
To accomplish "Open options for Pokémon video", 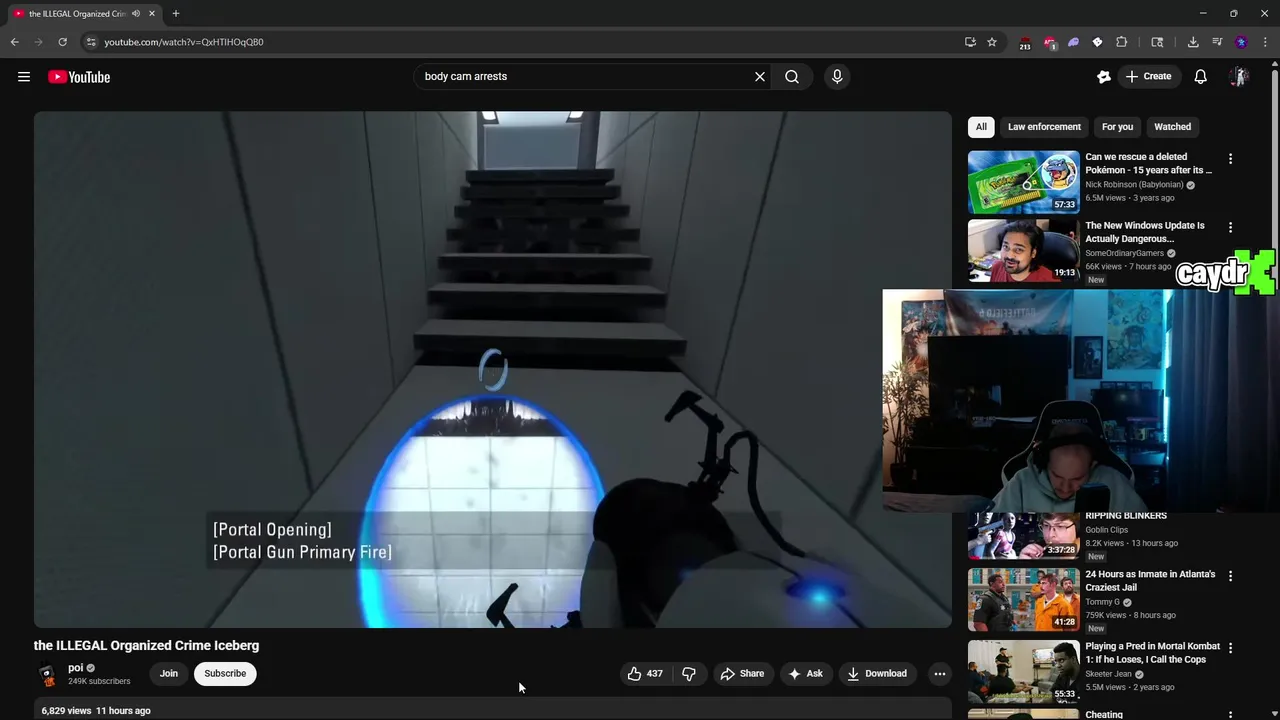I will coord(1230,159).
